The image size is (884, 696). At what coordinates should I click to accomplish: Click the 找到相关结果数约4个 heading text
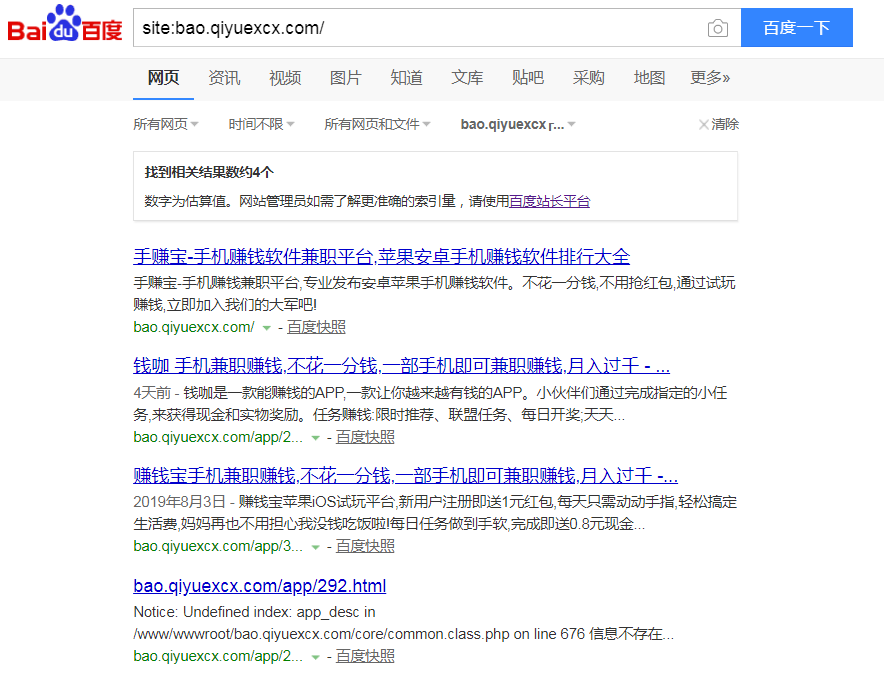coord(209,172)
